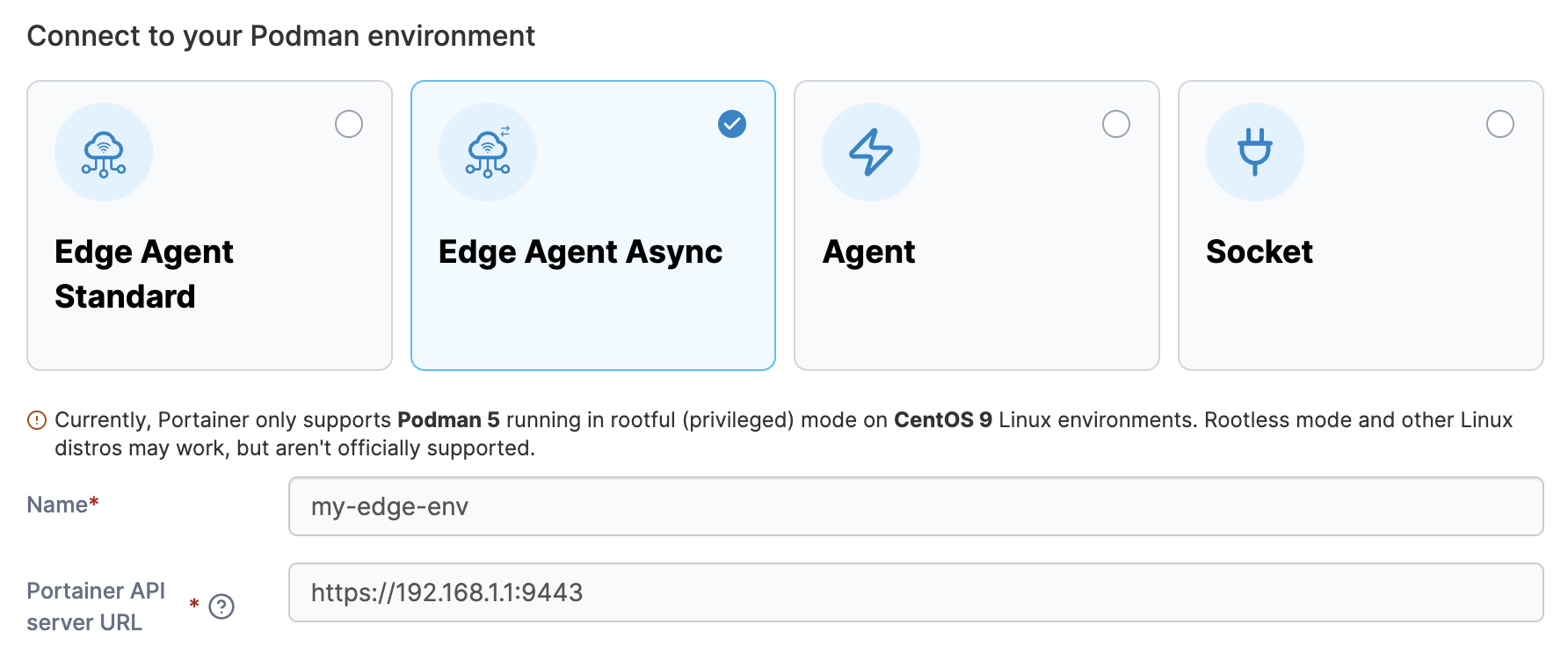Click the Edge Agent Standard cloud icon

104,153
